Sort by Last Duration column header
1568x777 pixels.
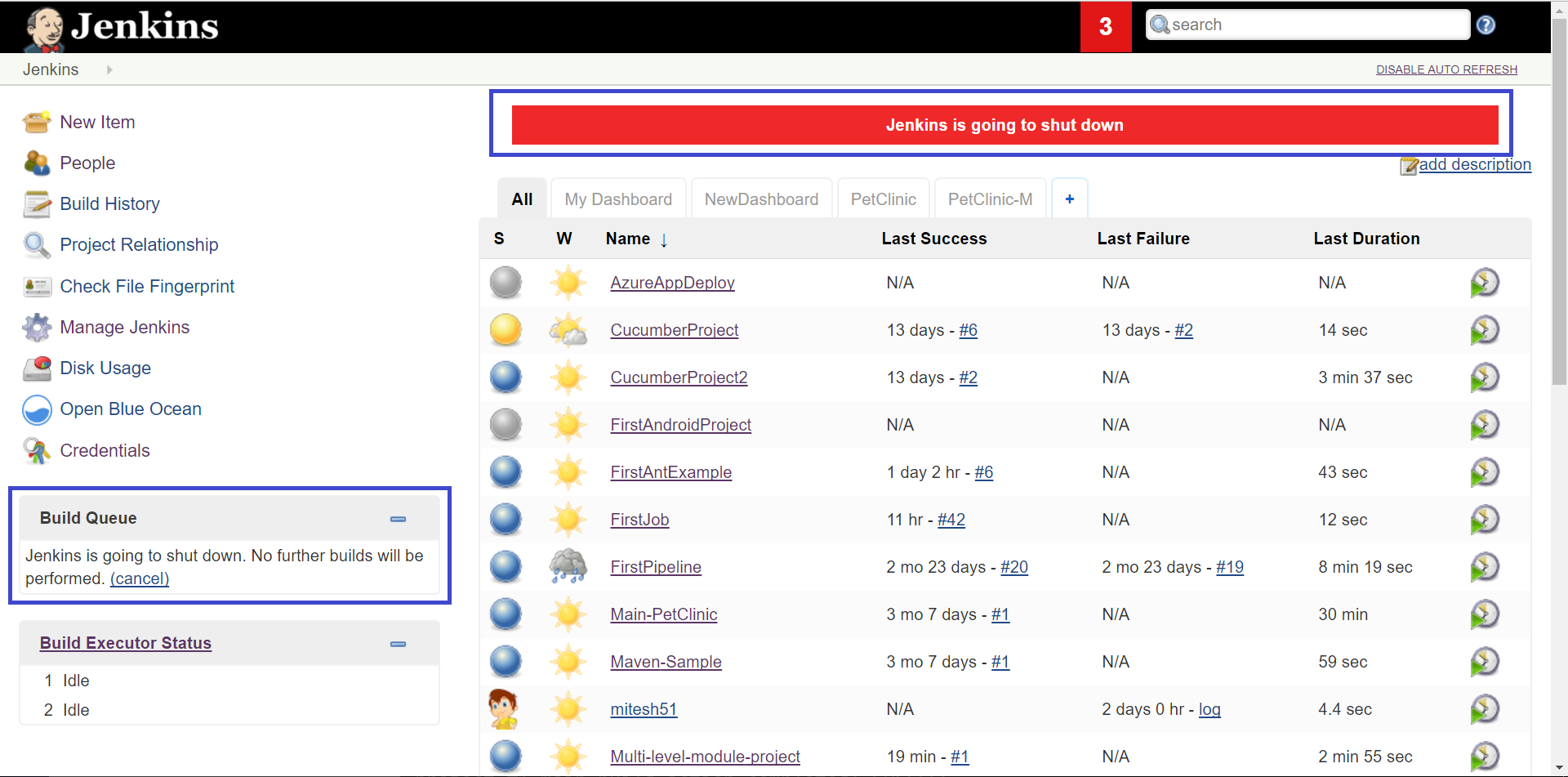(x=1366, y=239)
